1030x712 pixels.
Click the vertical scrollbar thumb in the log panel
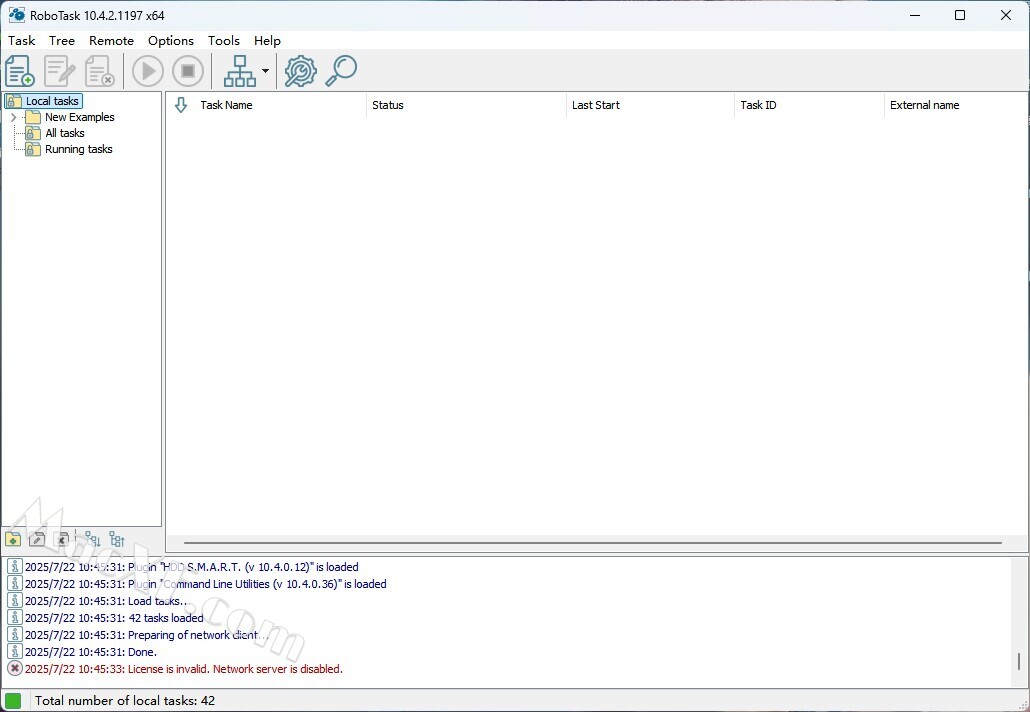[1019, 661]
